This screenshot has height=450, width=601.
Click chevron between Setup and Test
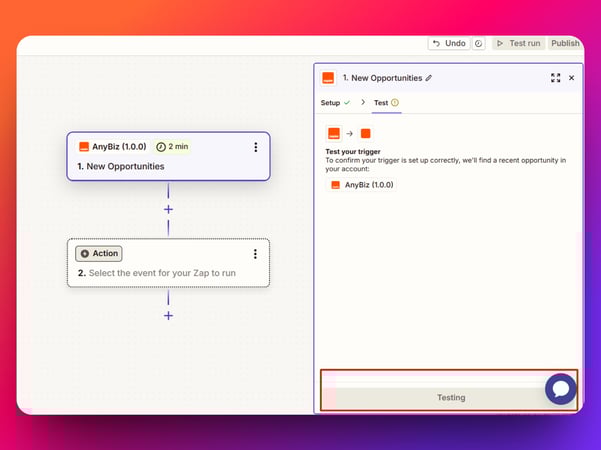tap(363, 102)
